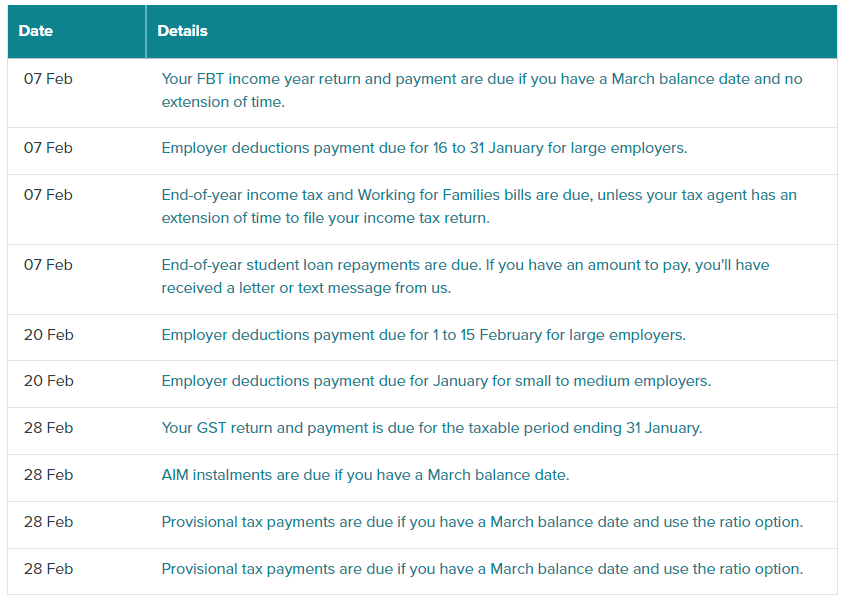
Task: Select 20 Feb date beside large employers row
Action: [48, 335]
